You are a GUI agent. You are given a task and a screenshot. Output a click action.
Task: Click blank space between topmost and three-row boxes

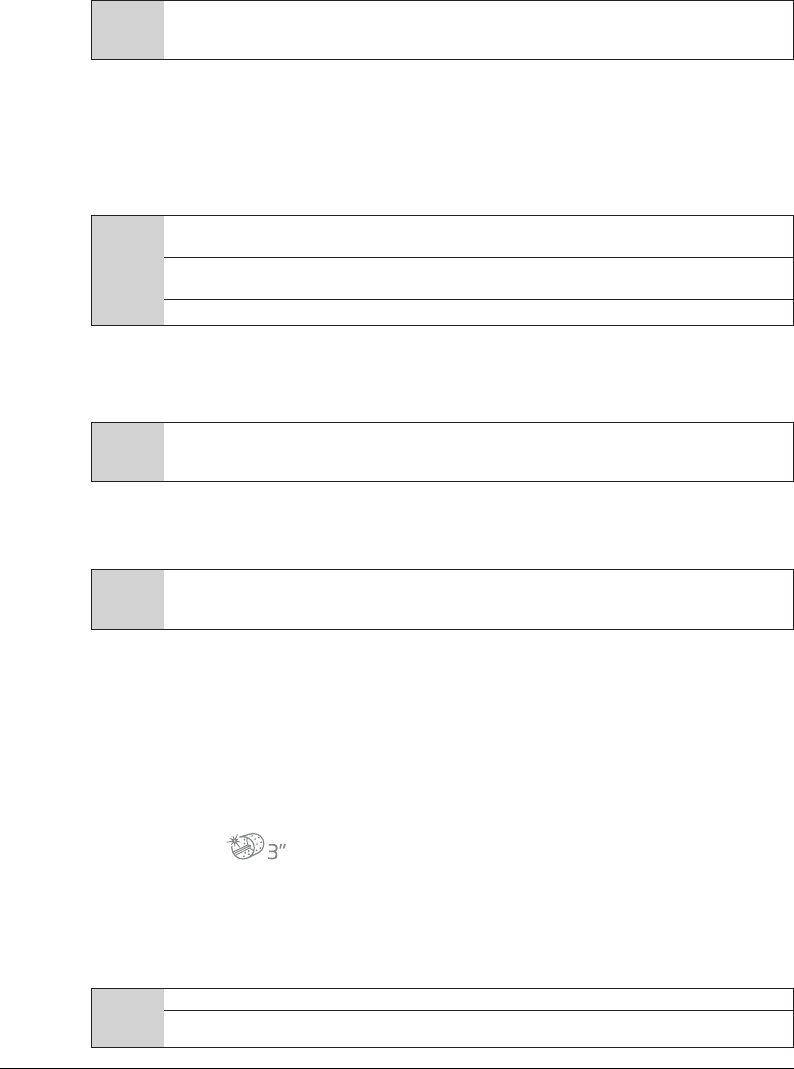442,137
